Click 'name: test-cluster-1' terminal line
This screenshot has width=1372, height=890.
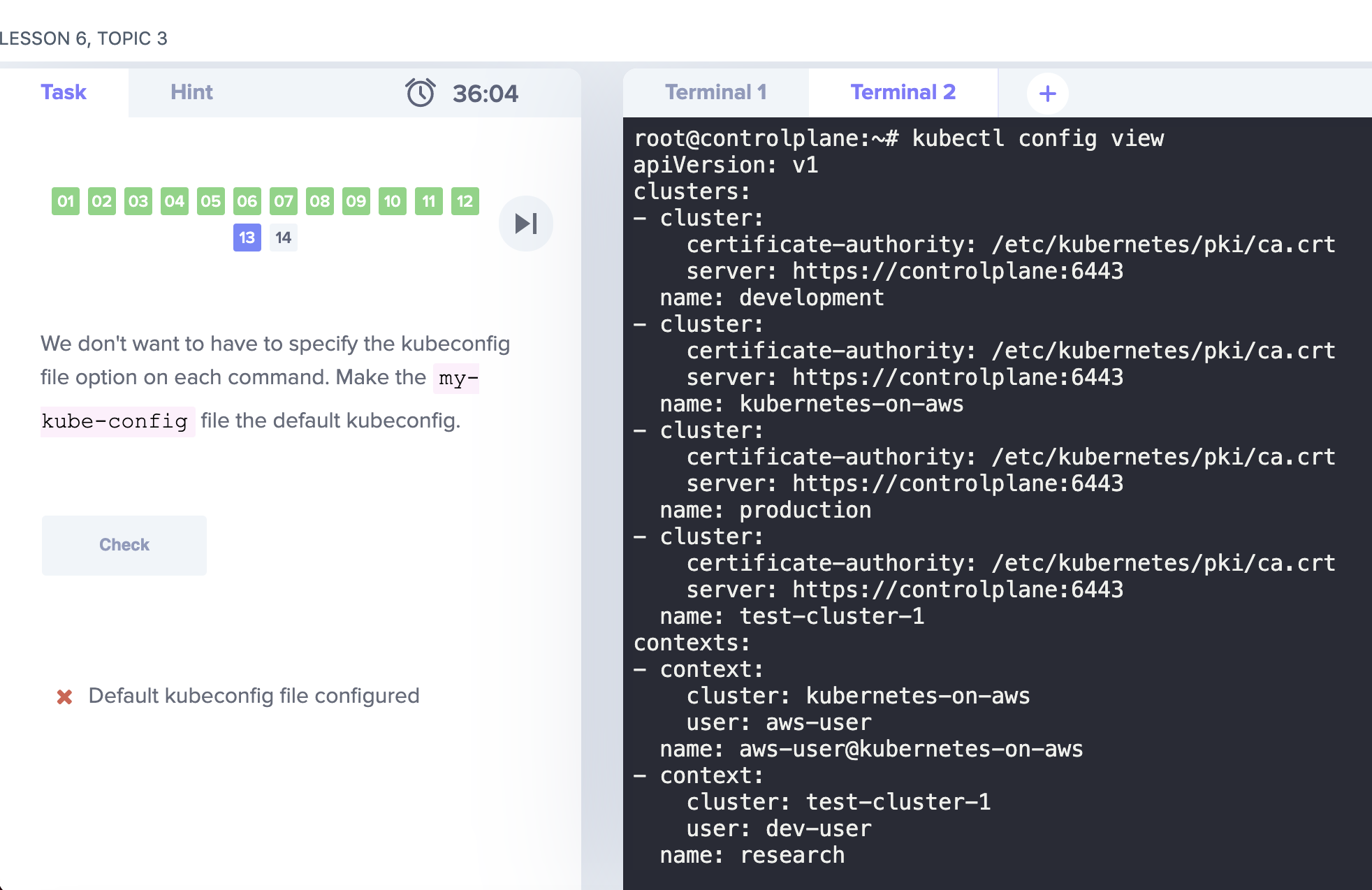coord(792,616)
